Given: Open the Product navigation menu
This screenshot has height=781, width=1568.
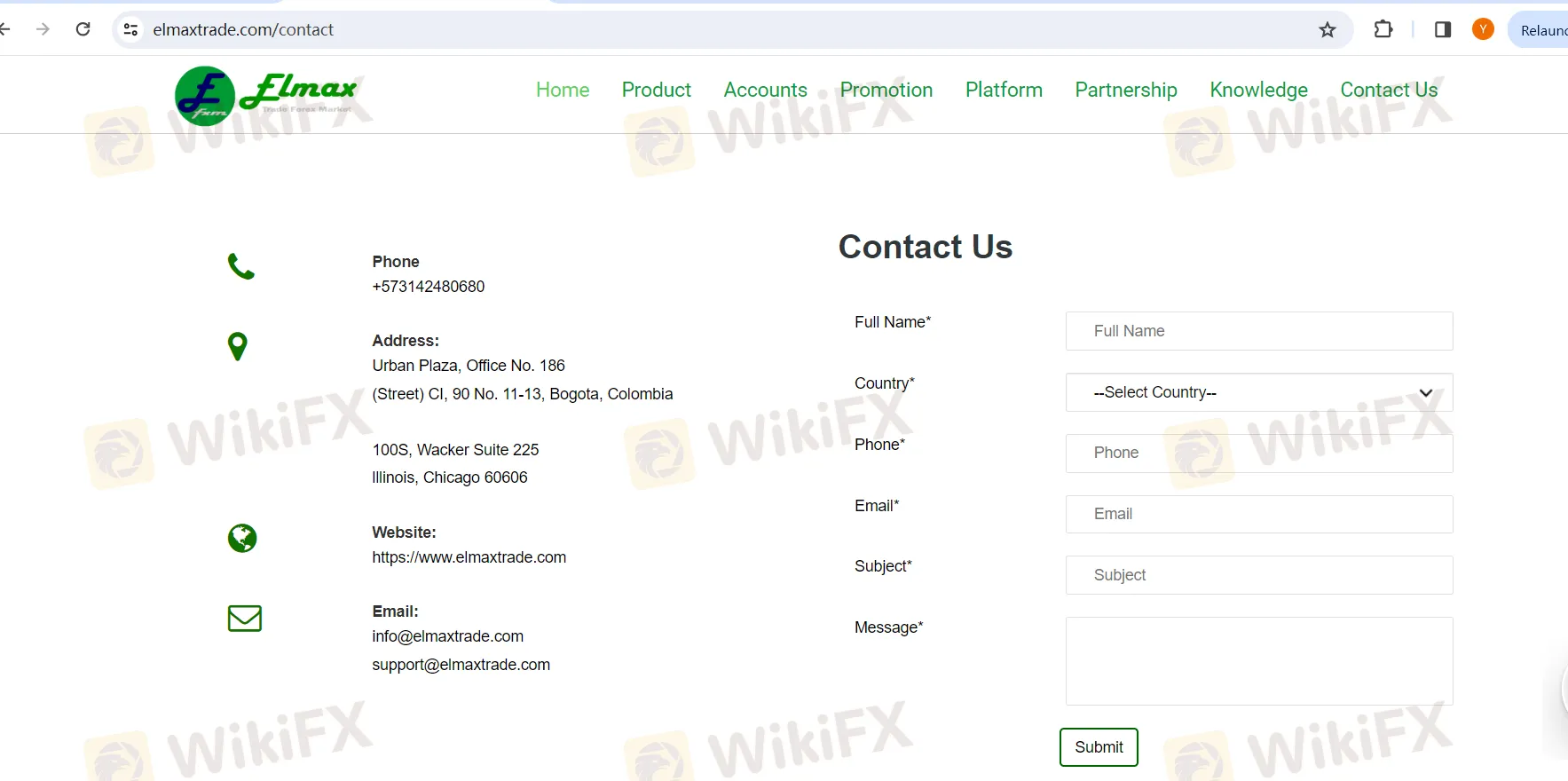Looking at the screenshot, I should (x=656, y=91).
